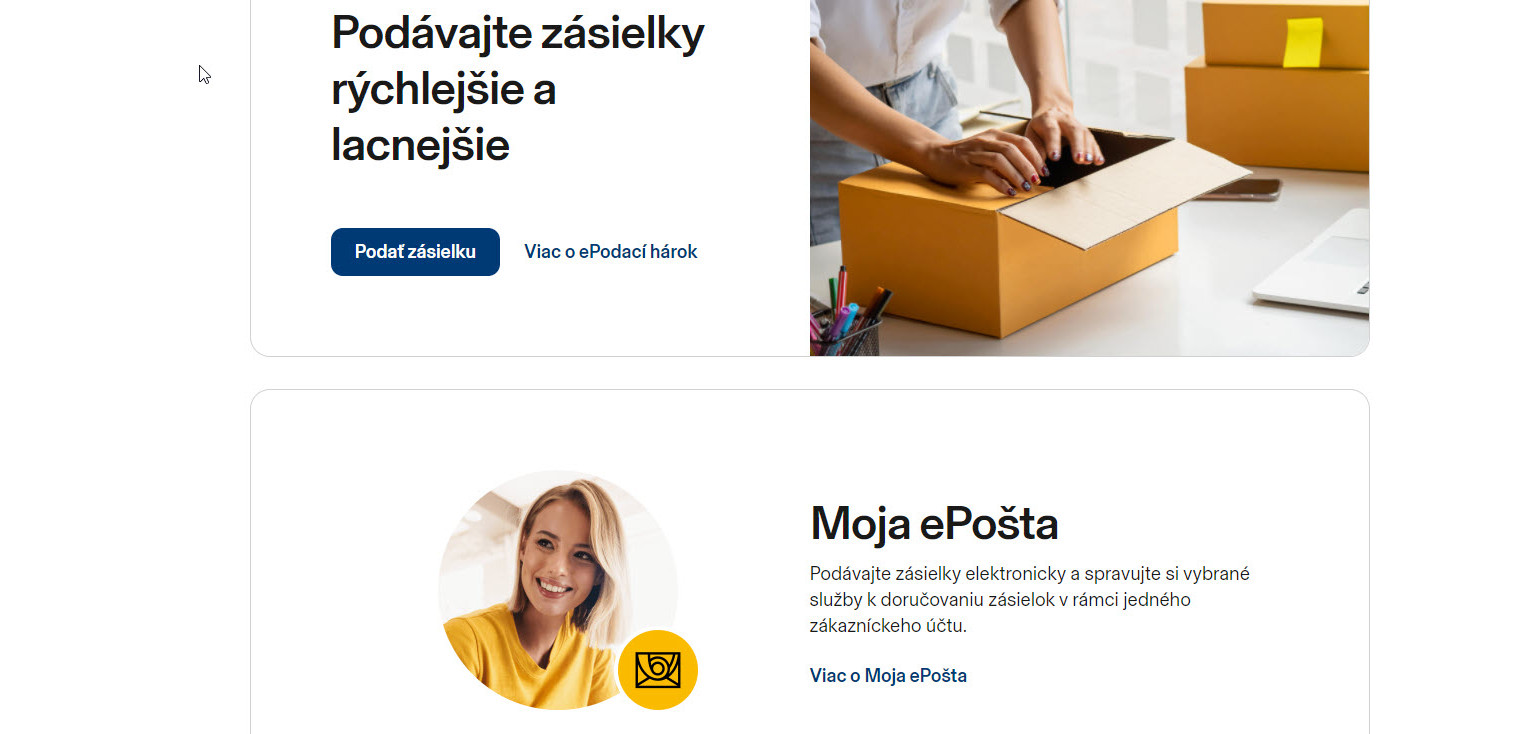Click the heading Podávajte zásielky rýchlejšie a lacnejšie

tap(518, 89)
